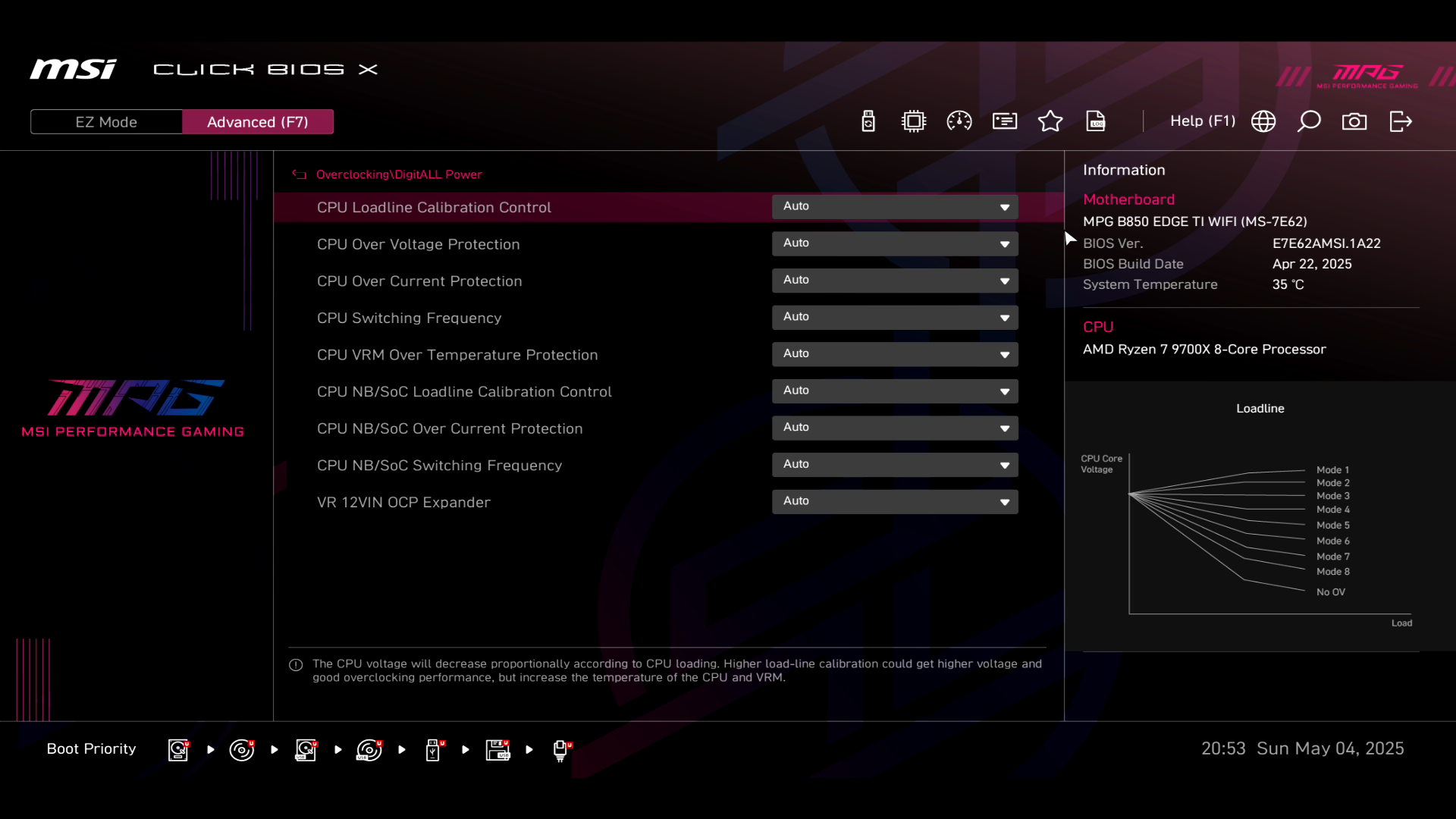Expand CPU Loadline Calibration Control dropdown
The height and width of the screenshot is (819, 1456).
pos(895,207)
